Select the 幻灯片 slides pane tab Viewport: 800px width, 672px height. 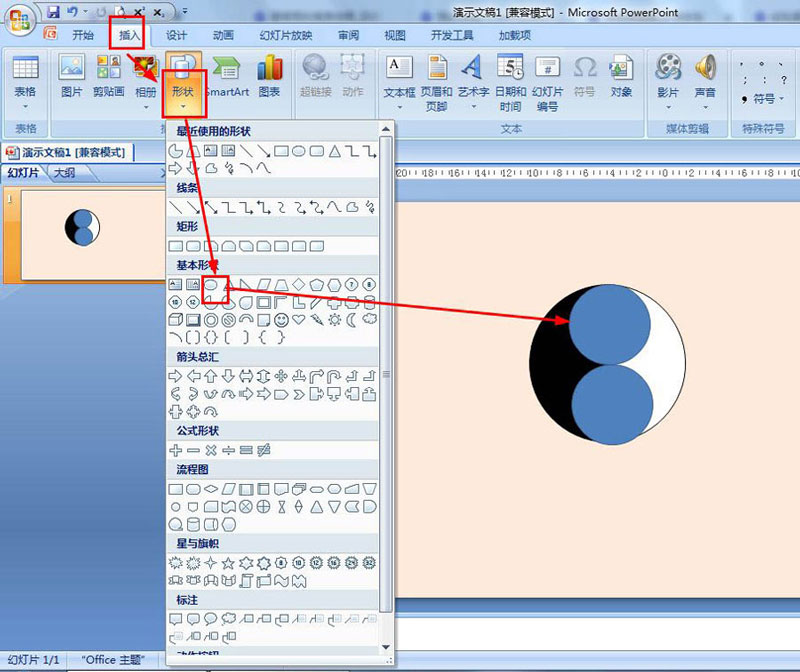pos(23,172)
